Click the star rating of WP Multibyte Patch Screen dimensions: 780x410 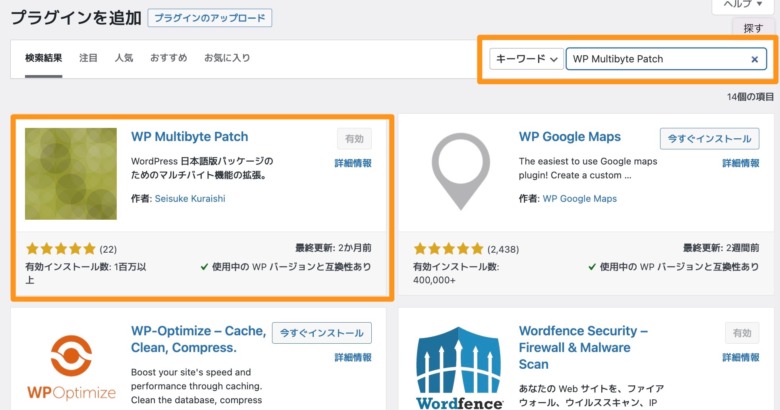(61, 248)
